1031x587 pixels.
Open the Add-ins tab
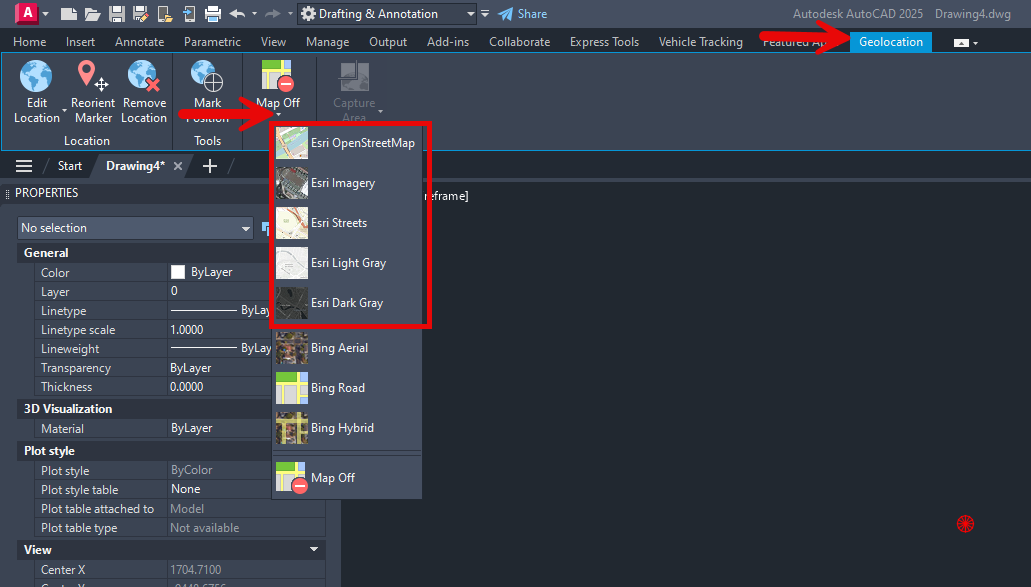click(448, 42)
